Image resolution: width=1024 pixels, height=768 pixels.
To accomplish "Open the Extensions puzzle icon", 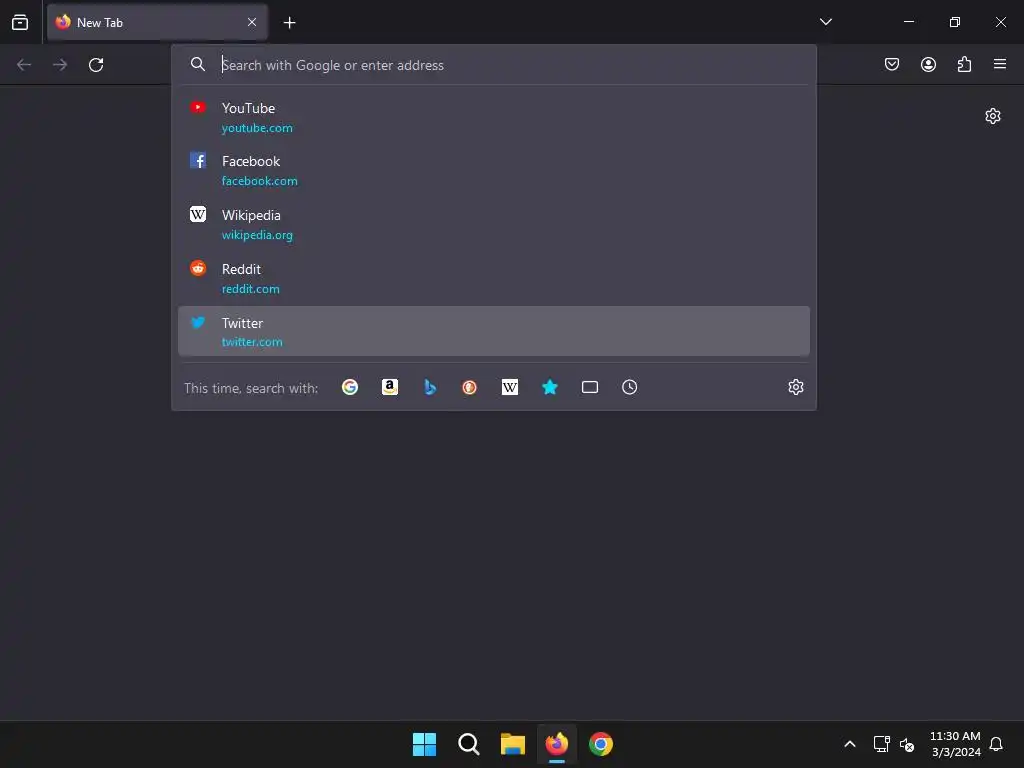I will (964, 64).
